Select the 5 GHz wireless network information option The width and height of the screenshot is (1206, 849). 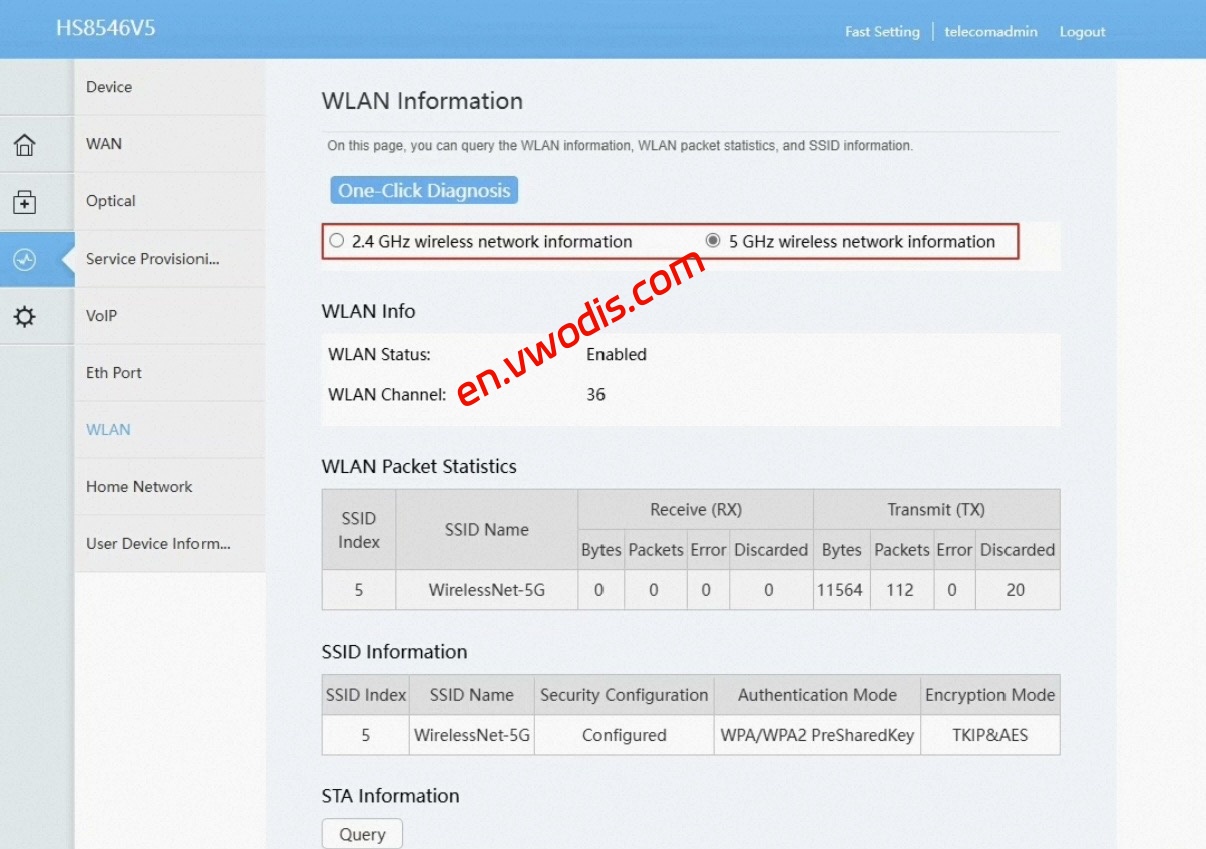(x=713, y=240)
